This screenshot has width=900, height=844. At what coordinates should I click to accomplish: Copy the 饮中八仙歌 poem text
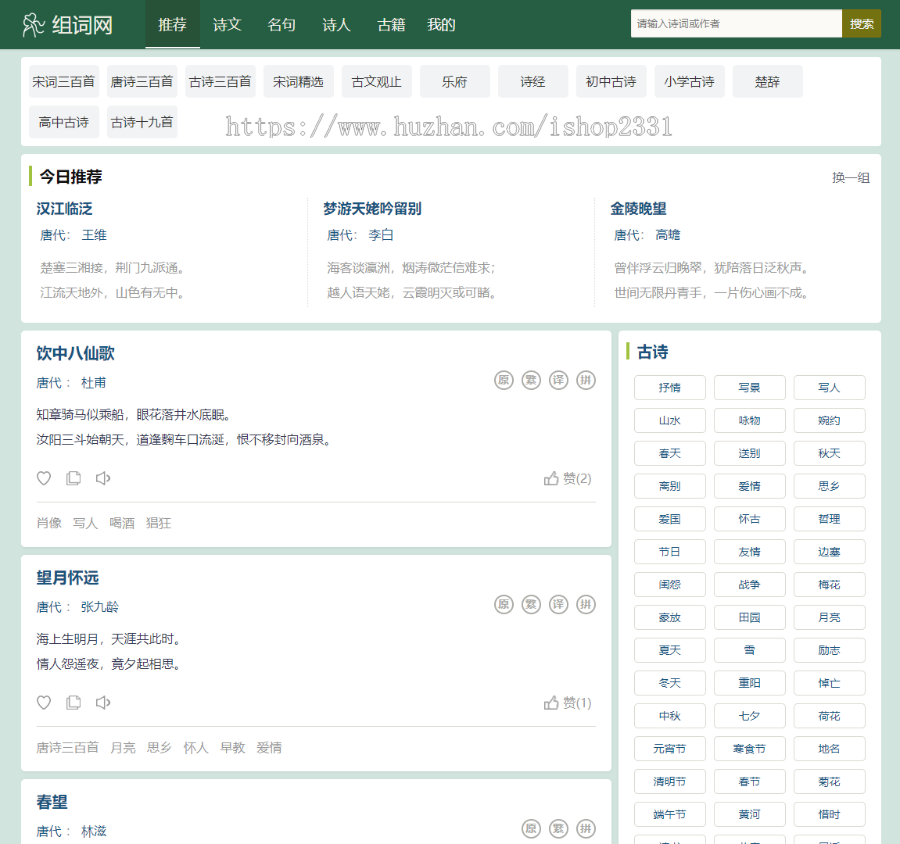pos(73,478)
